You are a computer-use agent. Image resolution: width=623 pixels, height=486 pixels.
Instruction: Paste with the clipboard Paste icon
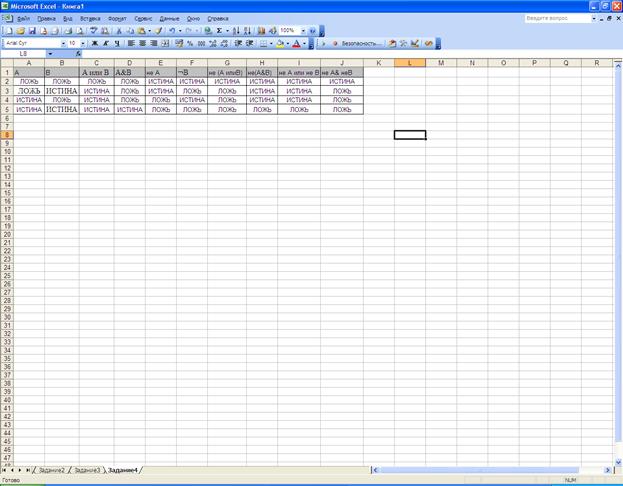pos(141,31)
